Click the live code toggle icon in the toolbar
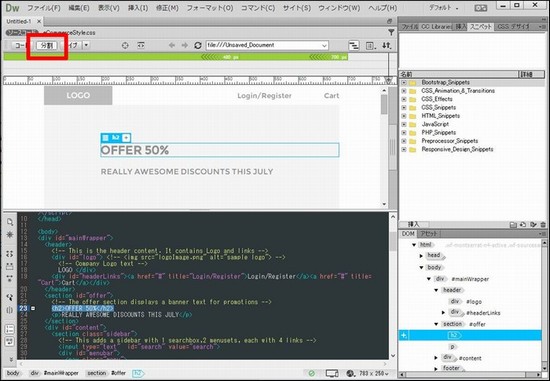Image resolution: width=550 pixels, height=381 pixels. (141, 46)
